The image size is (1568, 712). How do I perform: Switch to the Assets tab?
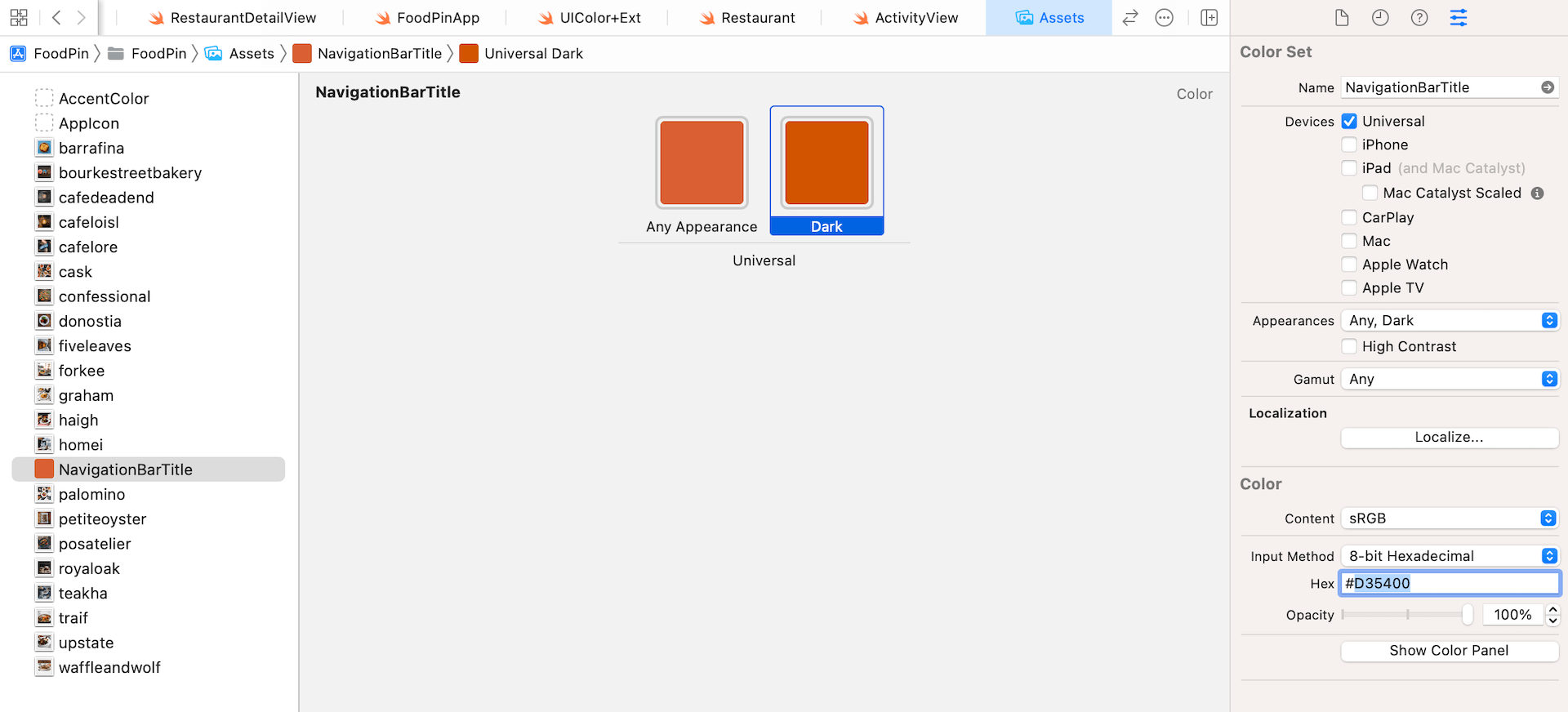tap(1049, 17)
